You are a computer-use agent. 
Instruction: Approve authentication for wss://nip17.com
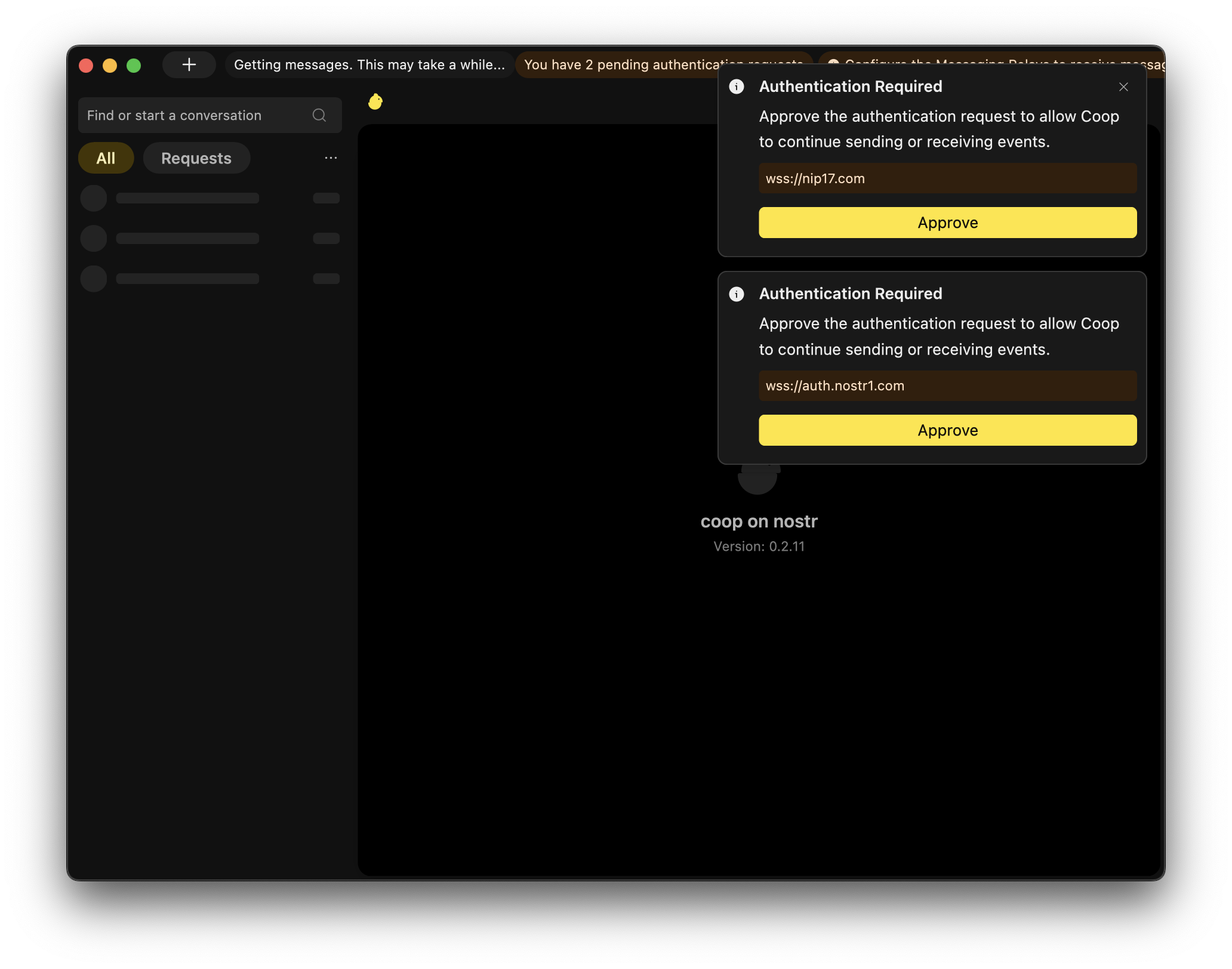[947, 223]
